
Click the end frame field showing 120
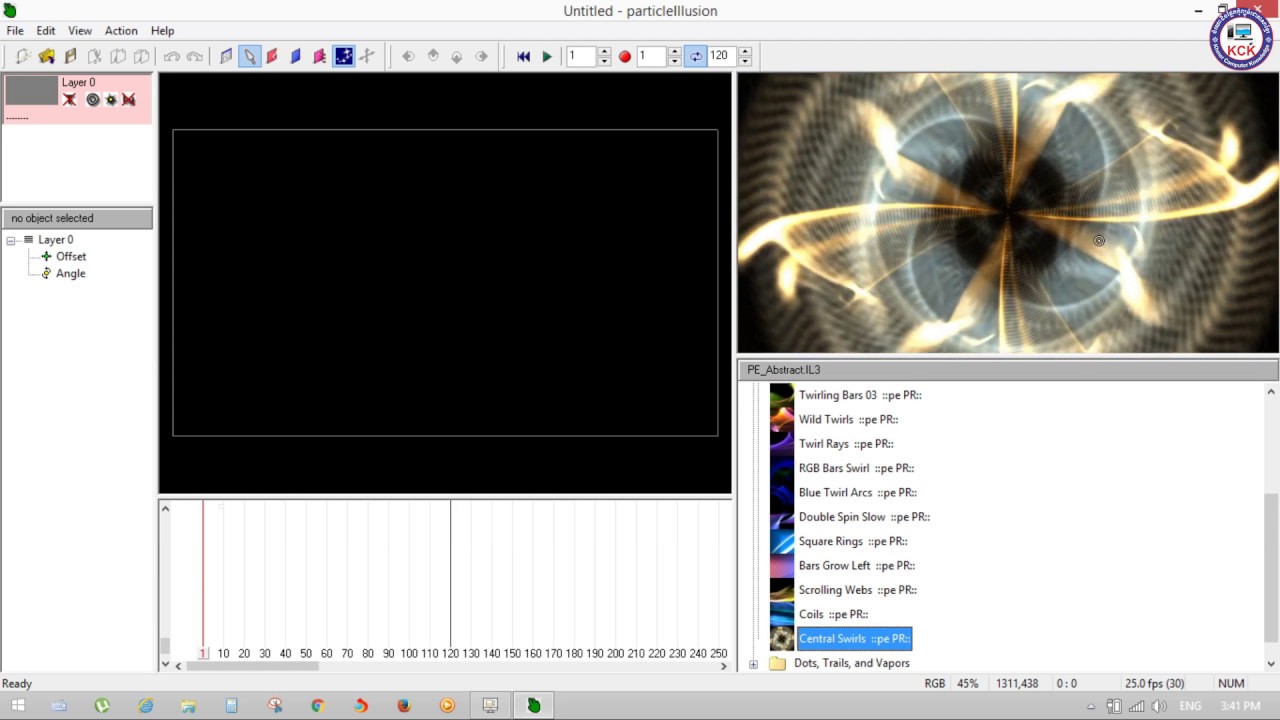(x=722, y=57)
